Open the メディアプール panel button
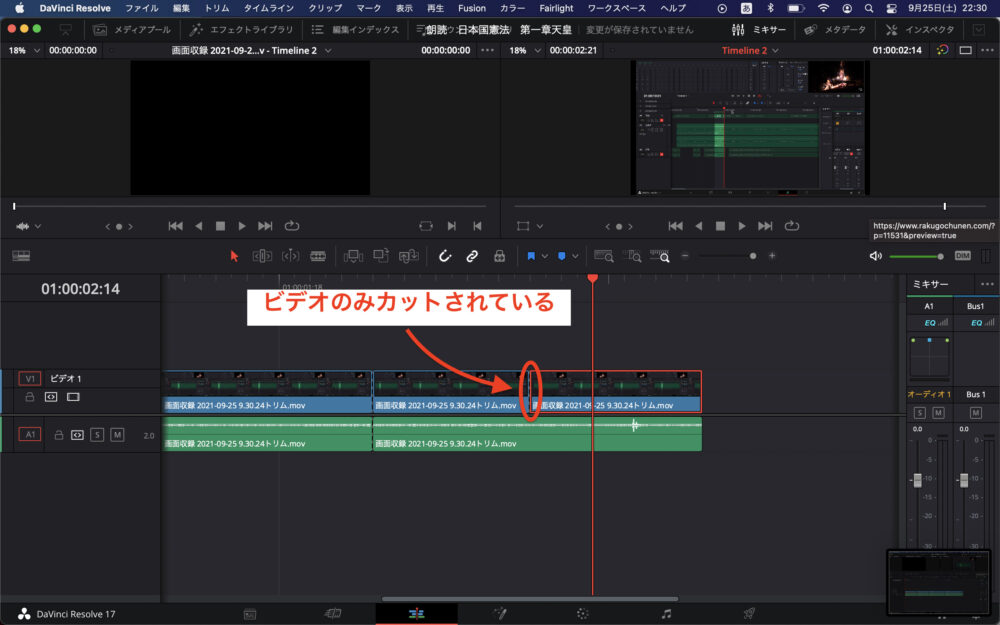Image resolution: width=1000 pixels, height=625 pixels. click(x=131, y=30)
